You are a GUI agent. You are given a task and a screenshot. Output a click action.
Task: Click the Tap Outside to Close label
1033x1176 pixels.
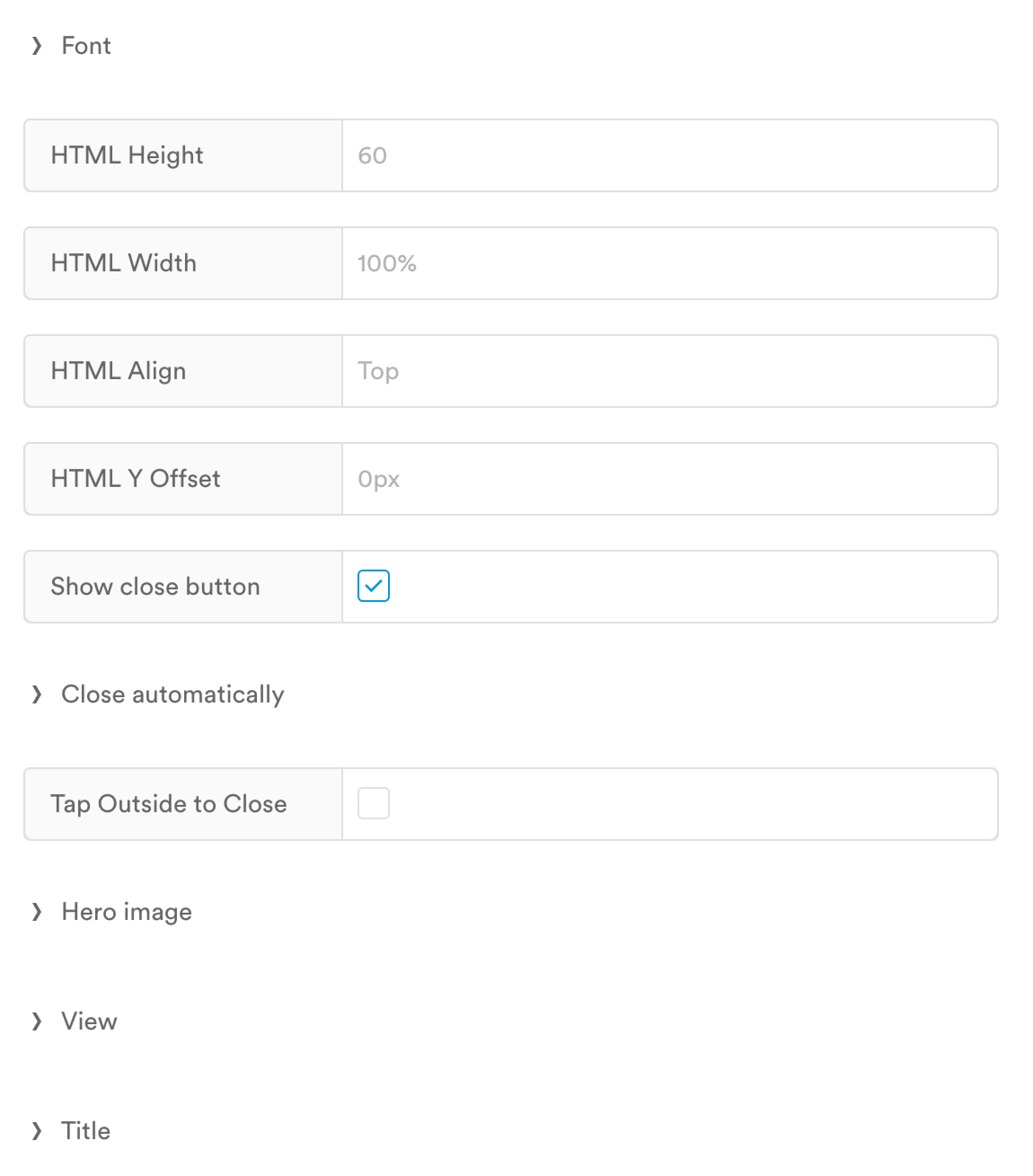168,804
